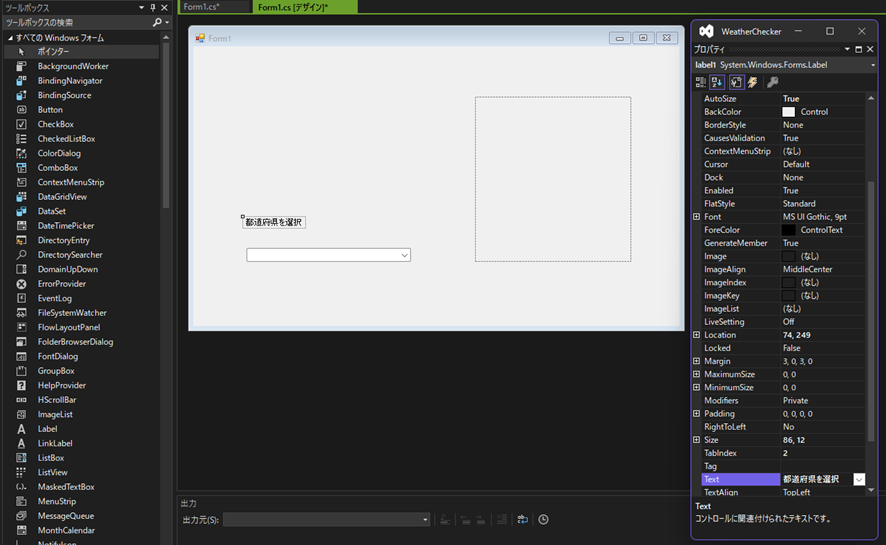Expand the Margin property
Image resolution: width=886 pixels, height=545 pixels.
[696, 361]
